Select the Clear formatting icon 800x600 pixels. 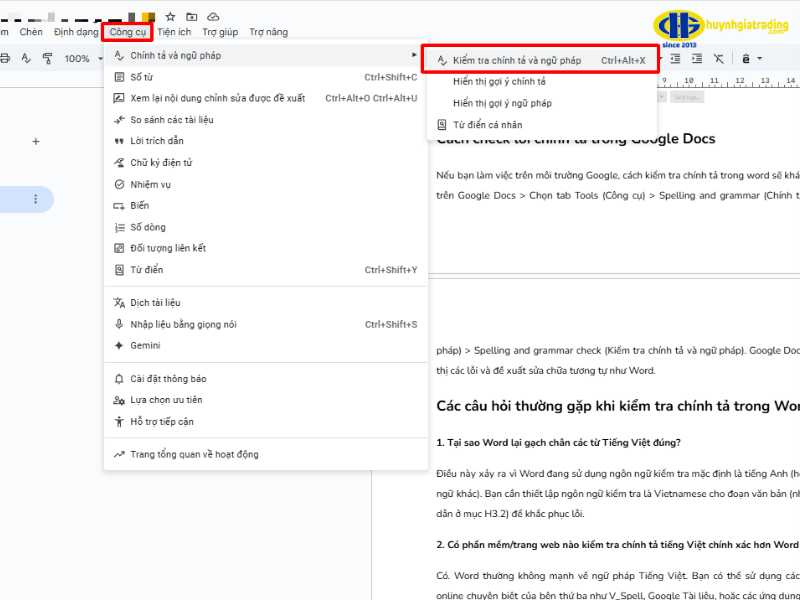(x=720, y=58)
